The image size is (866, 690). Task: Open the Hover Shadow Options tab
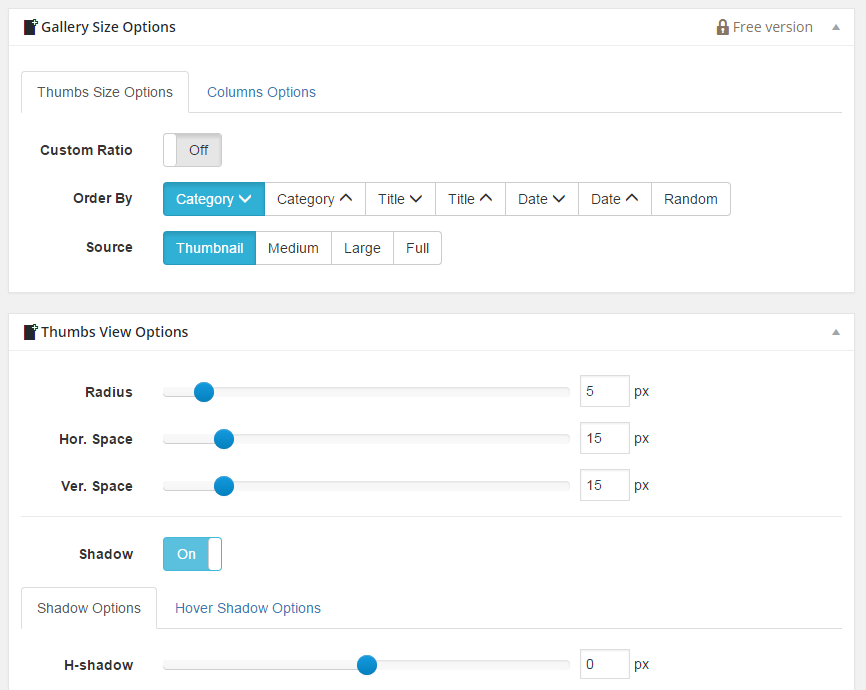(247, 608)
